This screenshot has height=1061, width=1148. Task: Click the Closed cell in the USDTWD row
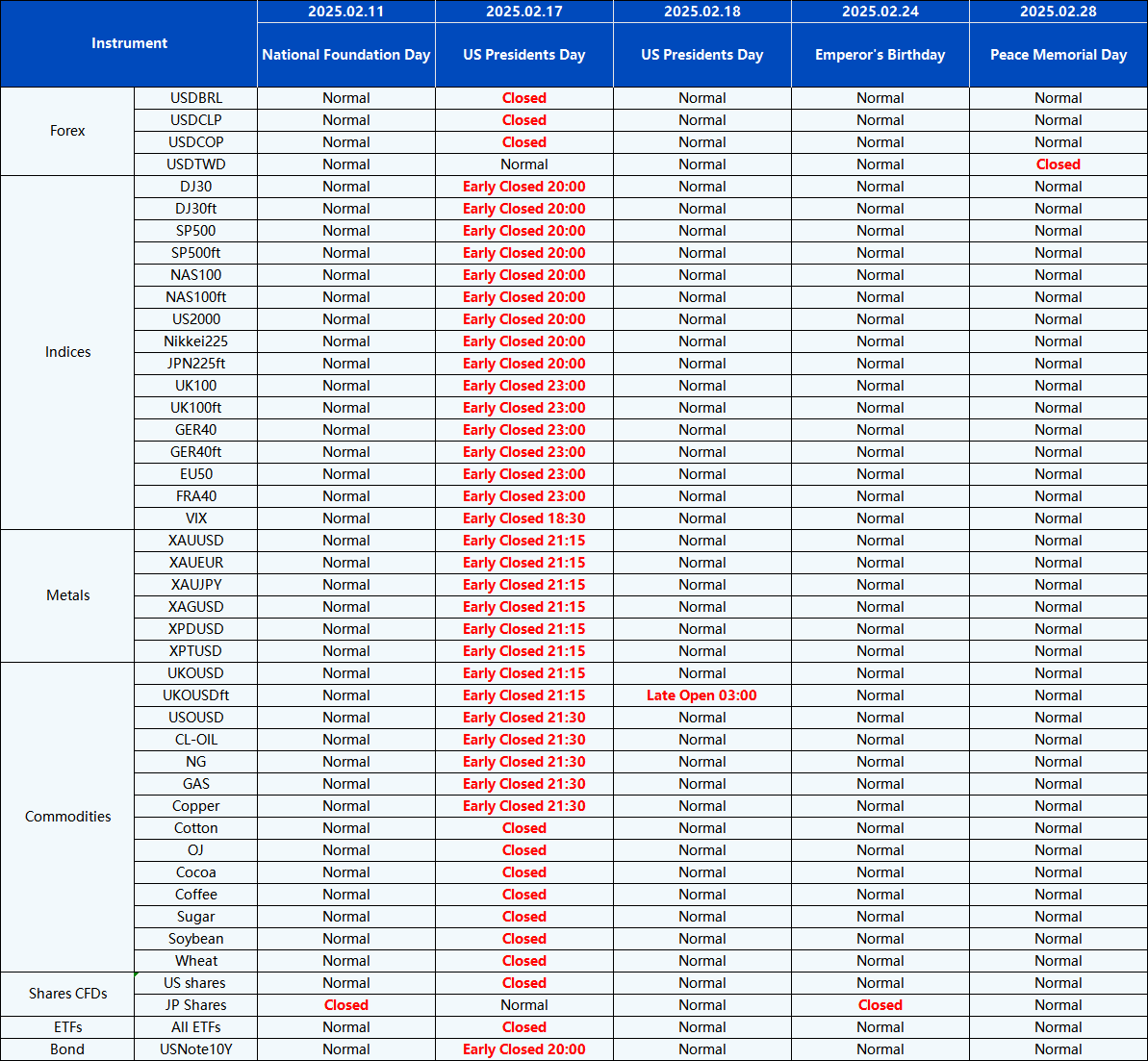[x=1058, y=164]
